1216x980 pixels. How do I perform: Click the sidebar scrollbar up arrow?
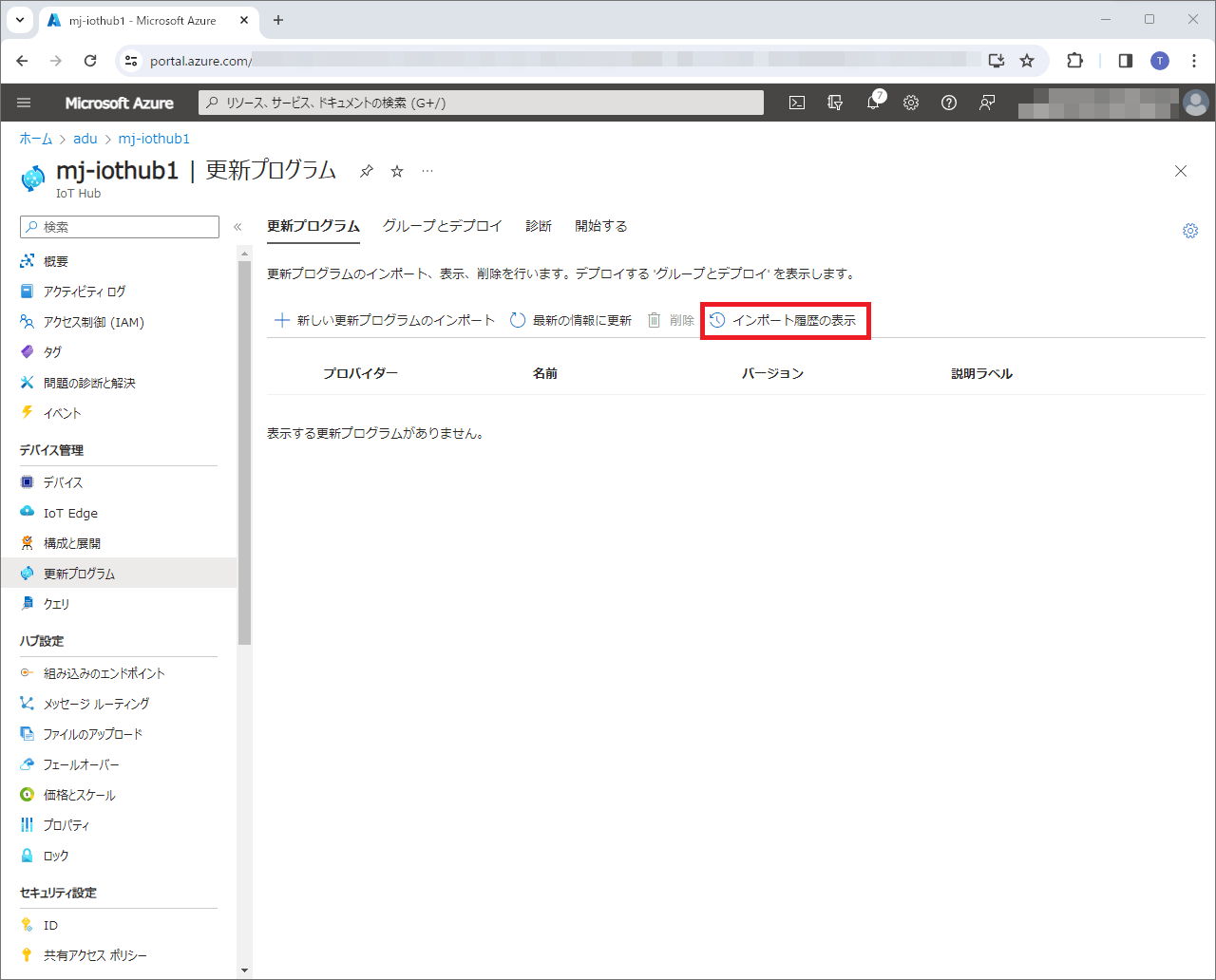click(x=244, y=254)
